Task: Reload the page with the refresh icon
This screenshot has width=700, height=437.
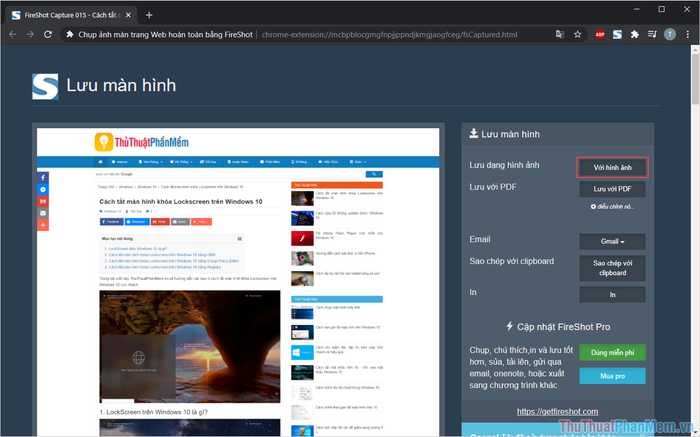Action: coord(48,34)
